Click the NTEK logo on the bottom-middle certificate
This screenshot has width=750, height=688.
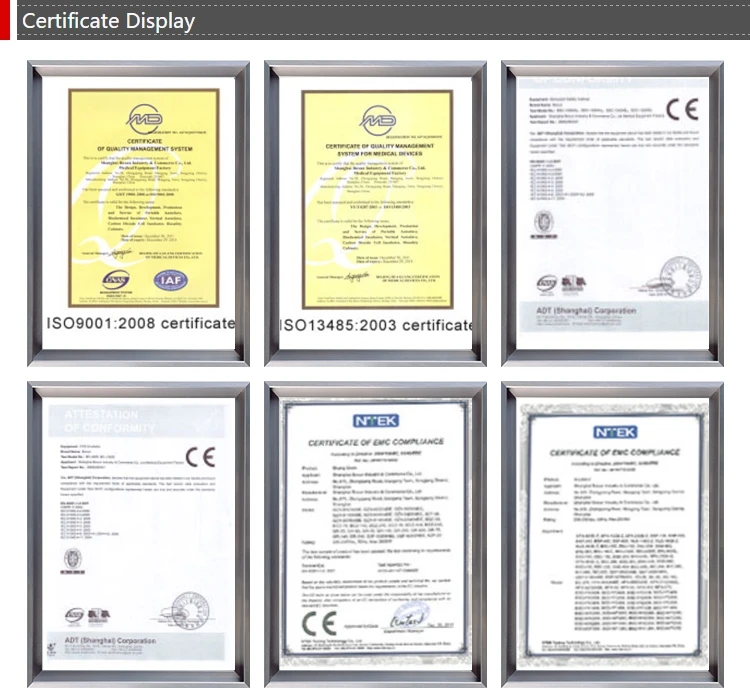[376, 421]
